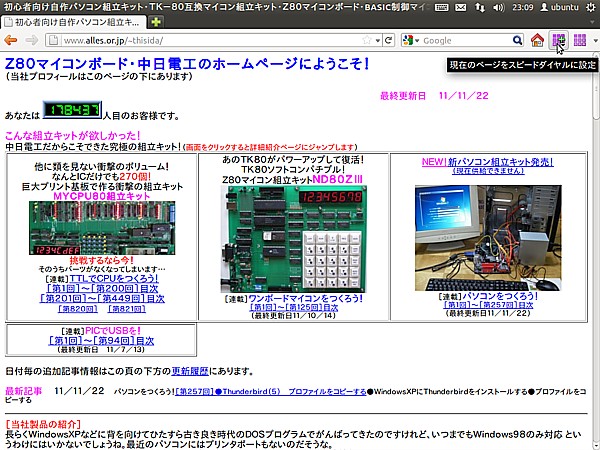Click the 最終更新日 11/11/22 text
The image size is (600, 450).
(x=434, y=96)
